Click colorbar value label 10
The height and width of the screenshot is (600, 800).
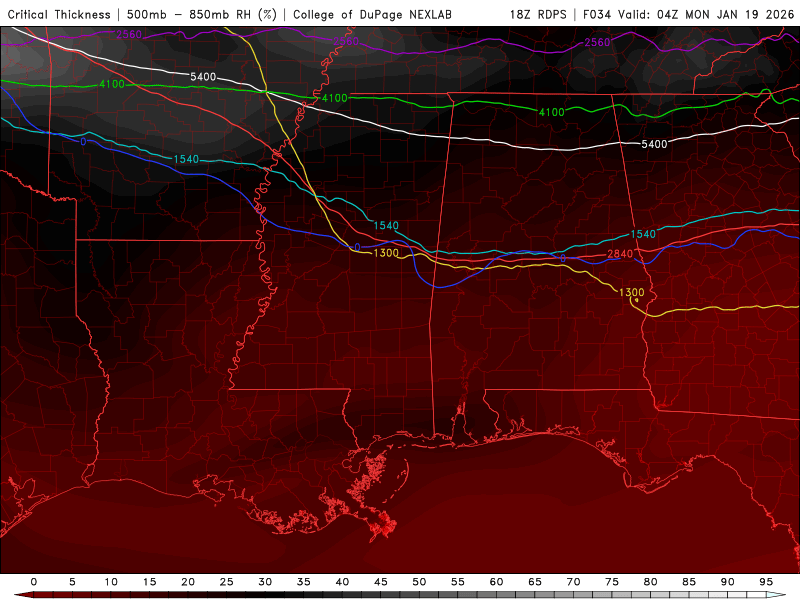pyautogui.click(x=111, y=582)
